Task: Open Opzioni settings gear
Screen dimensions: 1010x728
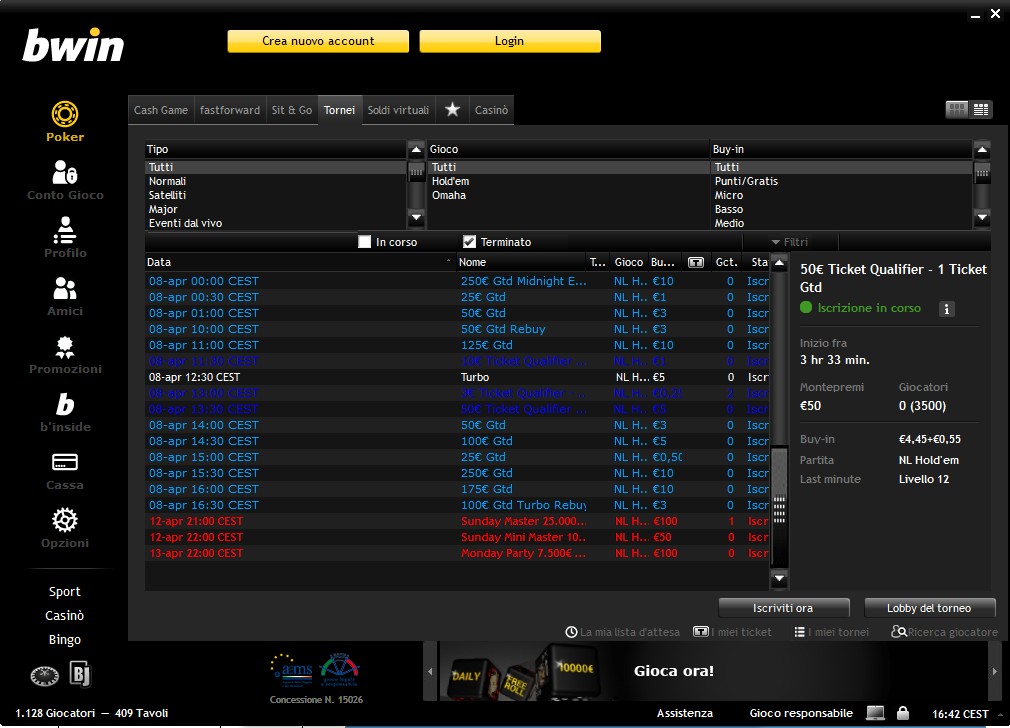Action: (65, 528)
